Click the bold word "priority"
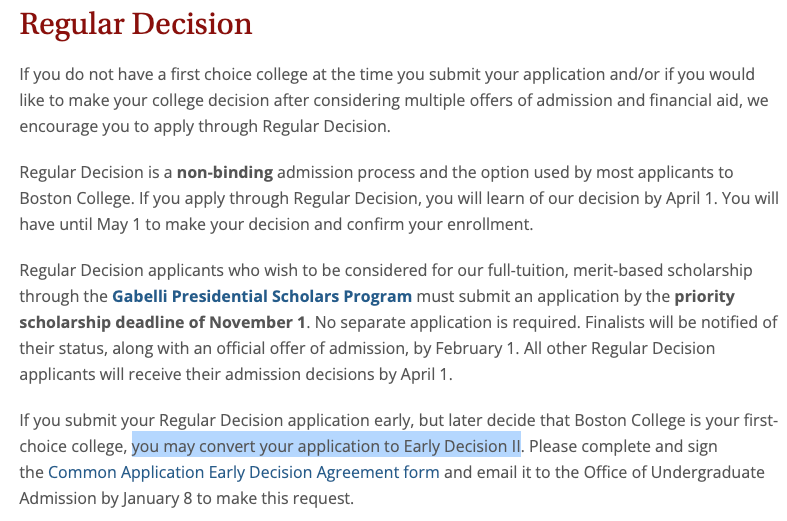 [705, 296]
